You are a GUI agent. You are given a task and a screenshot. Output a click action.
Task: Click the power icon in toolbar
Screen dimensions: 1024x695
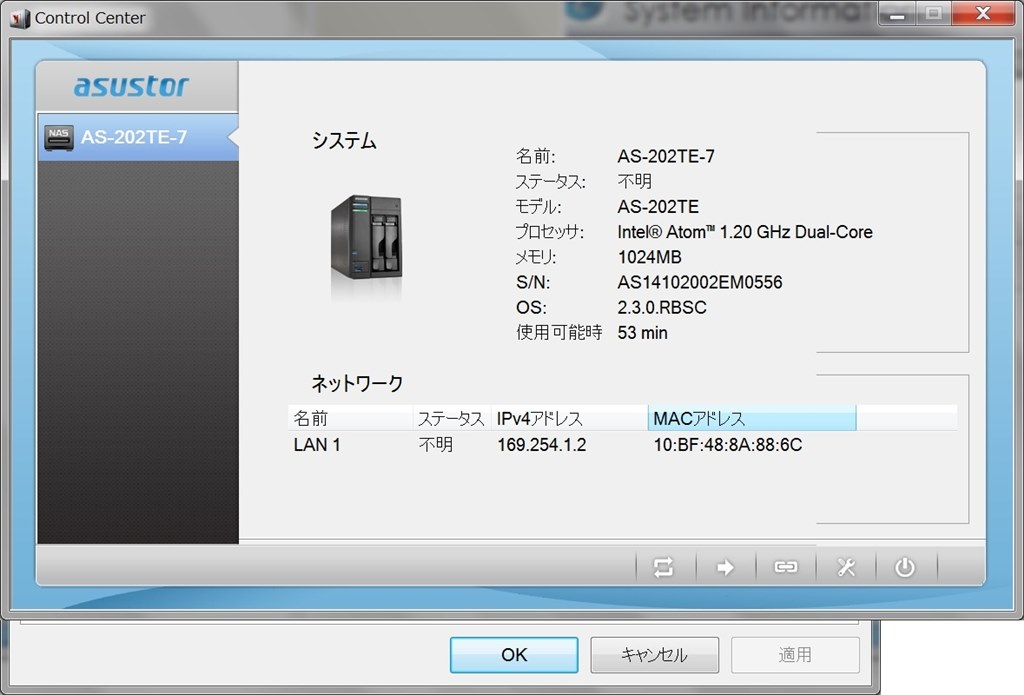coord(904,567)
